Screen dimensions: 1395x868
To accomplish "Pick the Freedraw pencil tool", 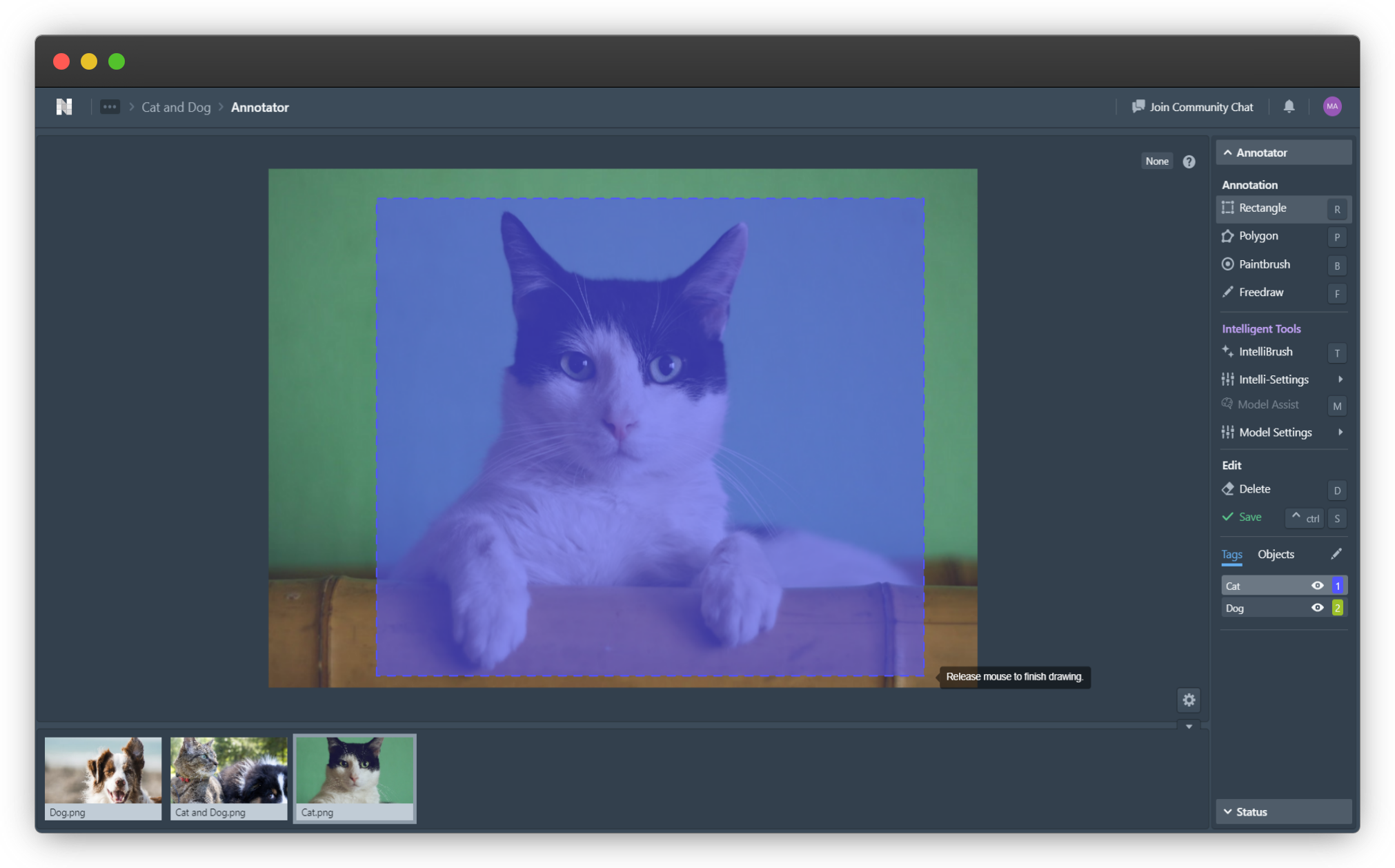I will click(x=1260, y=293).
